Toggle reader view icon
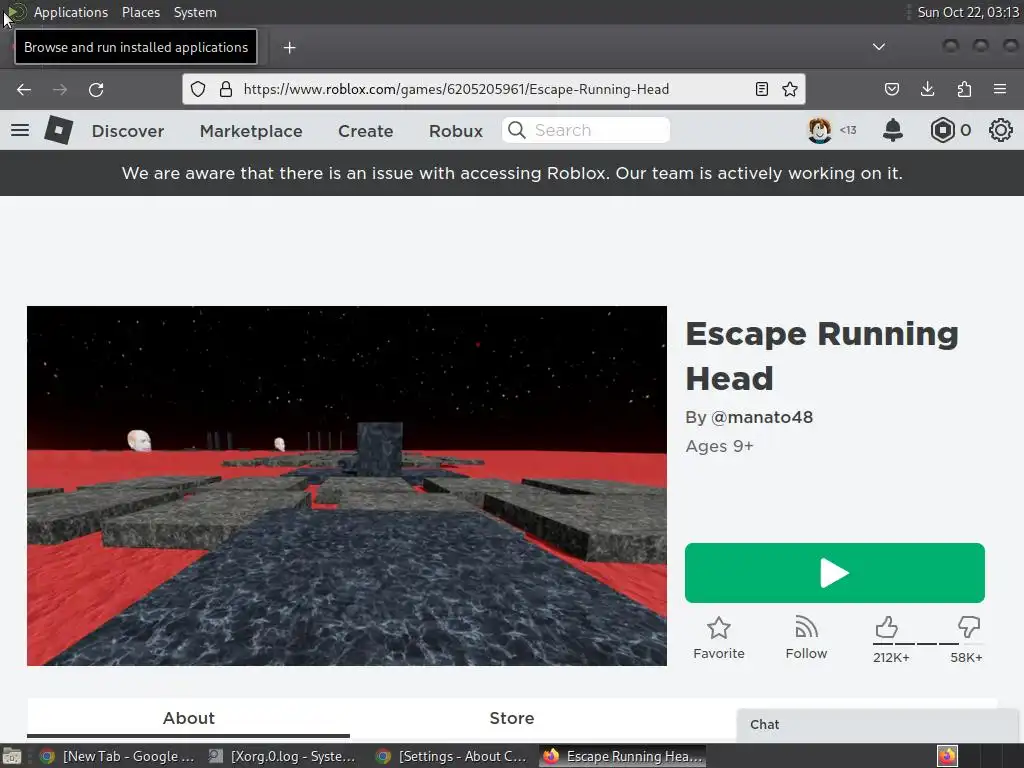Image resolution: width=1024 pixels, height=768 pixels. (x=761, y=89)
